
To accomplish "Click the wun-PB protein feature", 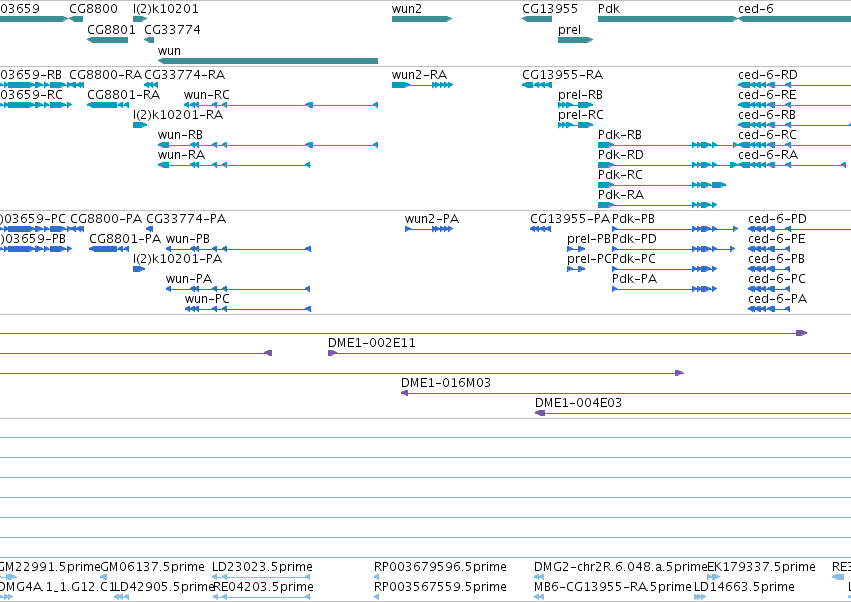I will click(x=238, y=249).
